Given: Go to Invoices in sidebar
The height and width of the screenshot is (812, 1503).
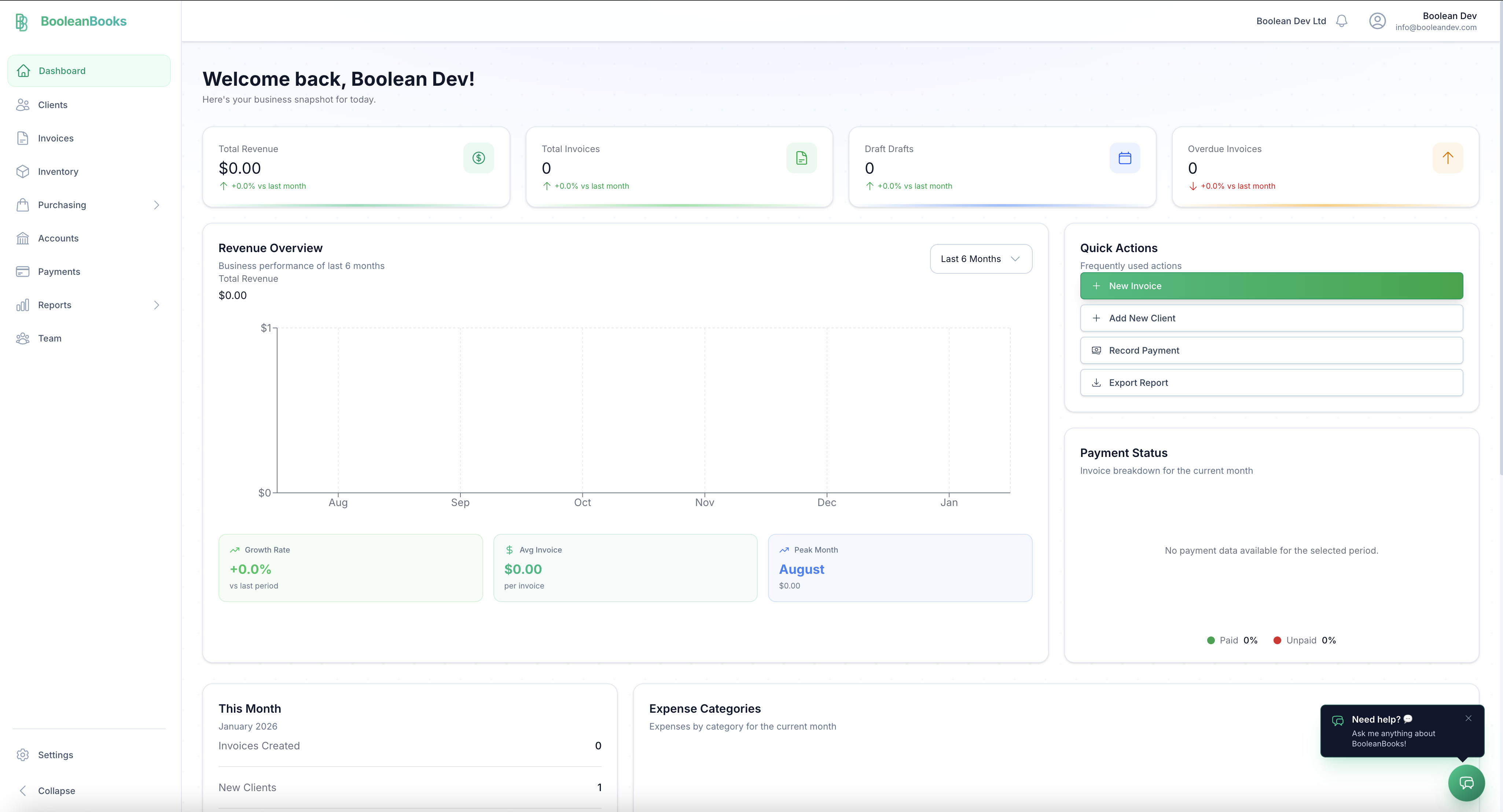Looking at the screenshot, I should pyautogui.click(x=55, y=138).
